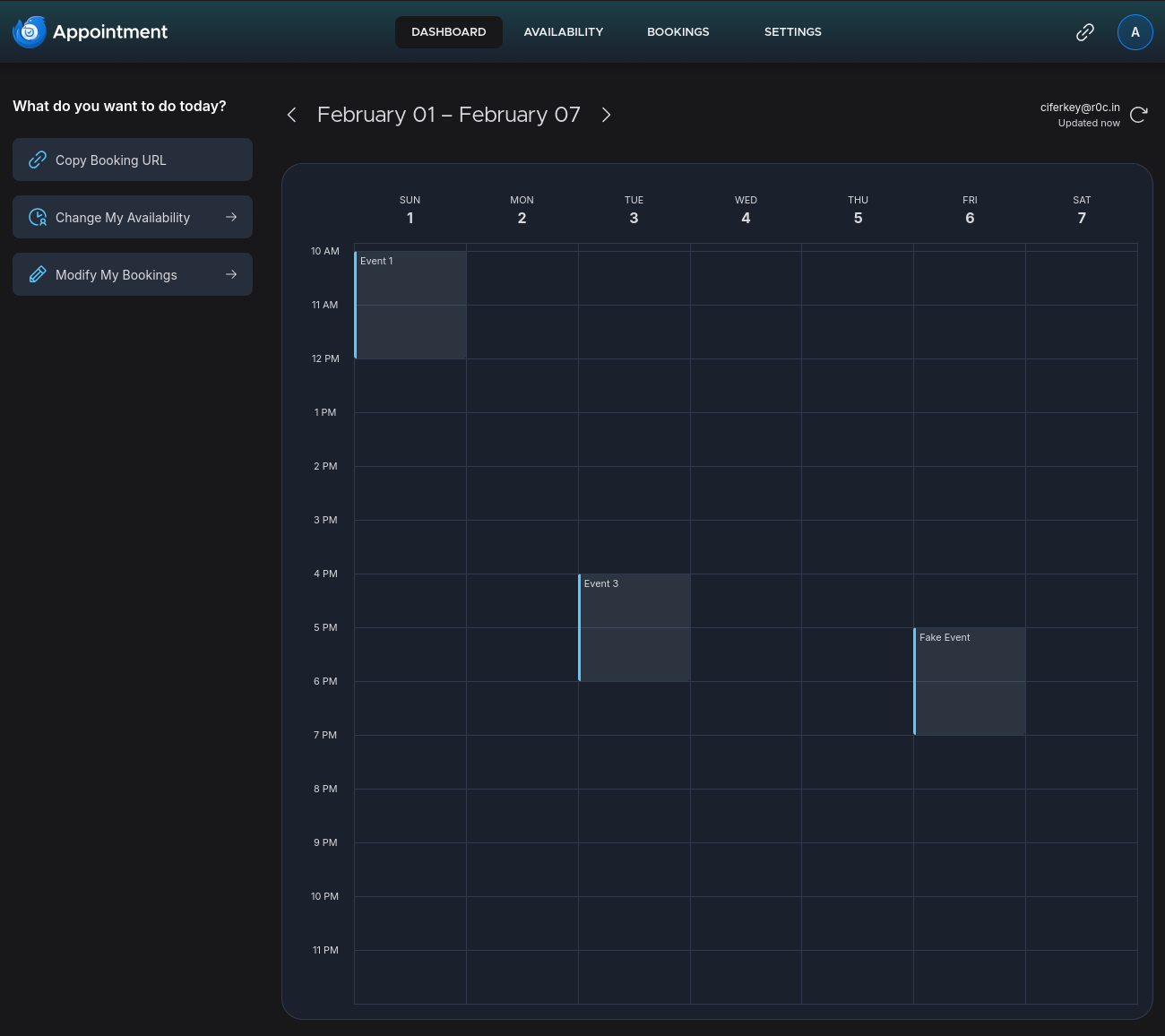Switch to the AVAILABILITY tab
The width and height of the screenshot is (1165, 1036).
coord(563,31)
